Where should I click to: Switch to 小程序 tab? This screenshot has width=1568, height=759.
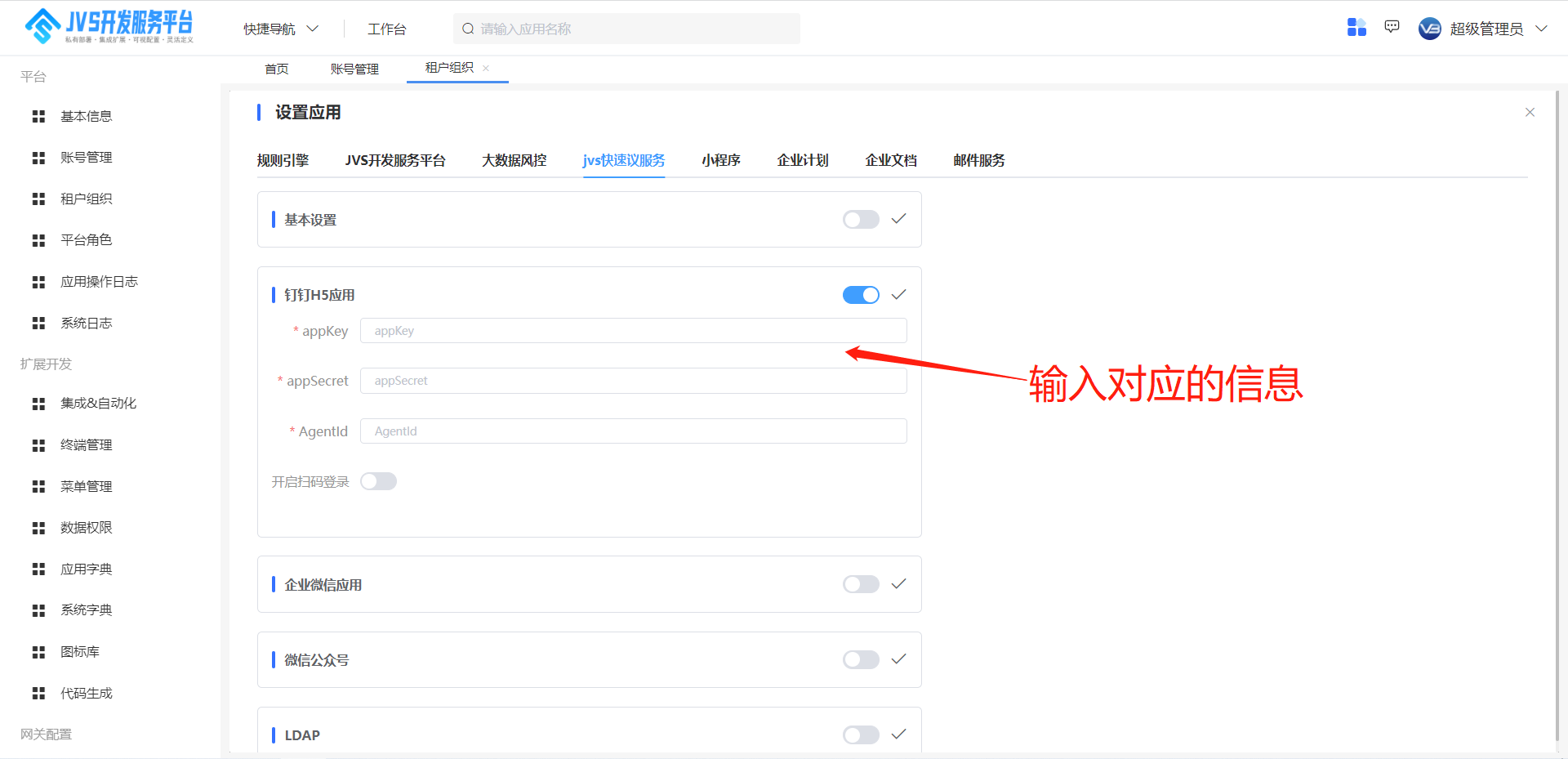click(721, 160)
